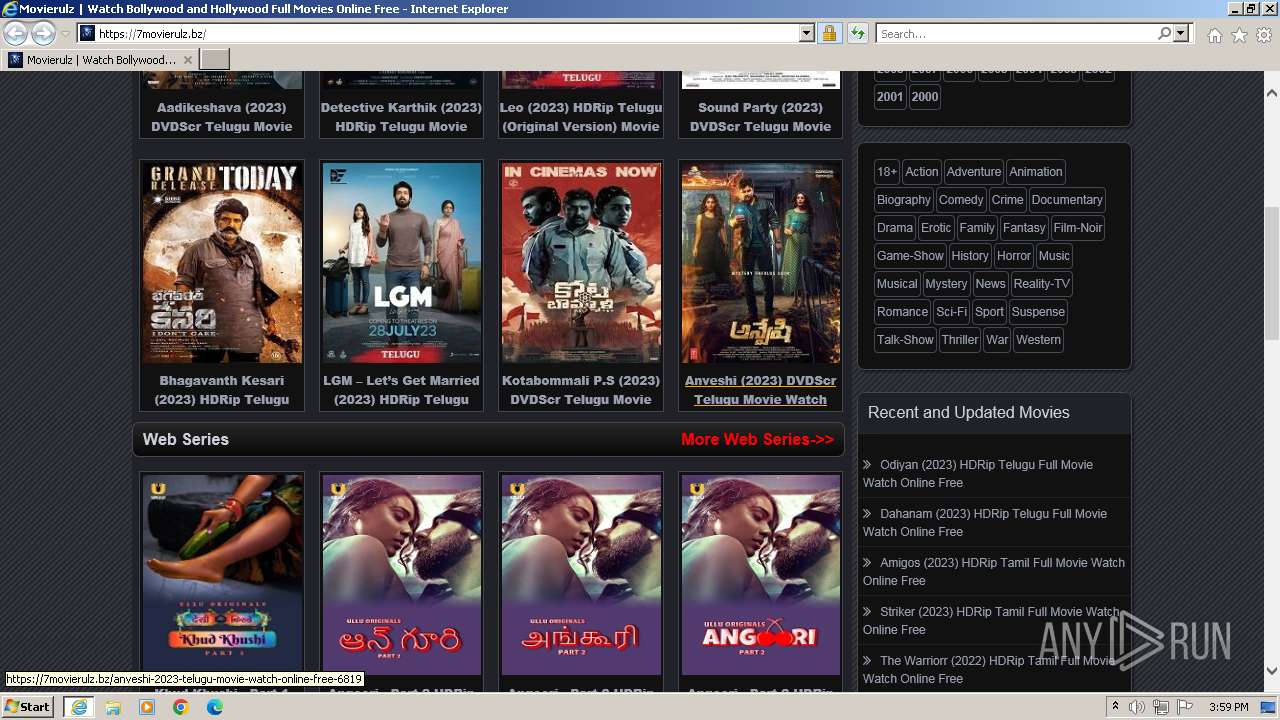Select the Sci-Fi genre tag
This screenshot has width=1280, height=720.
tap(952, 312)
